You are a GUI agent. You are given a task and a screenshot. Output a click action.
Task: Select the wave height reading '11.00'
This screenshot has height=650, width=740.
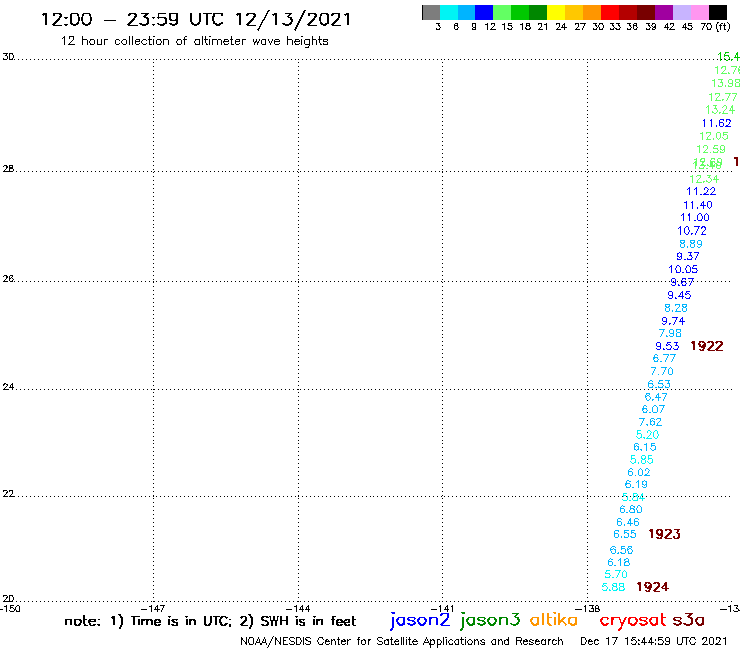click(x=695, y=217)
